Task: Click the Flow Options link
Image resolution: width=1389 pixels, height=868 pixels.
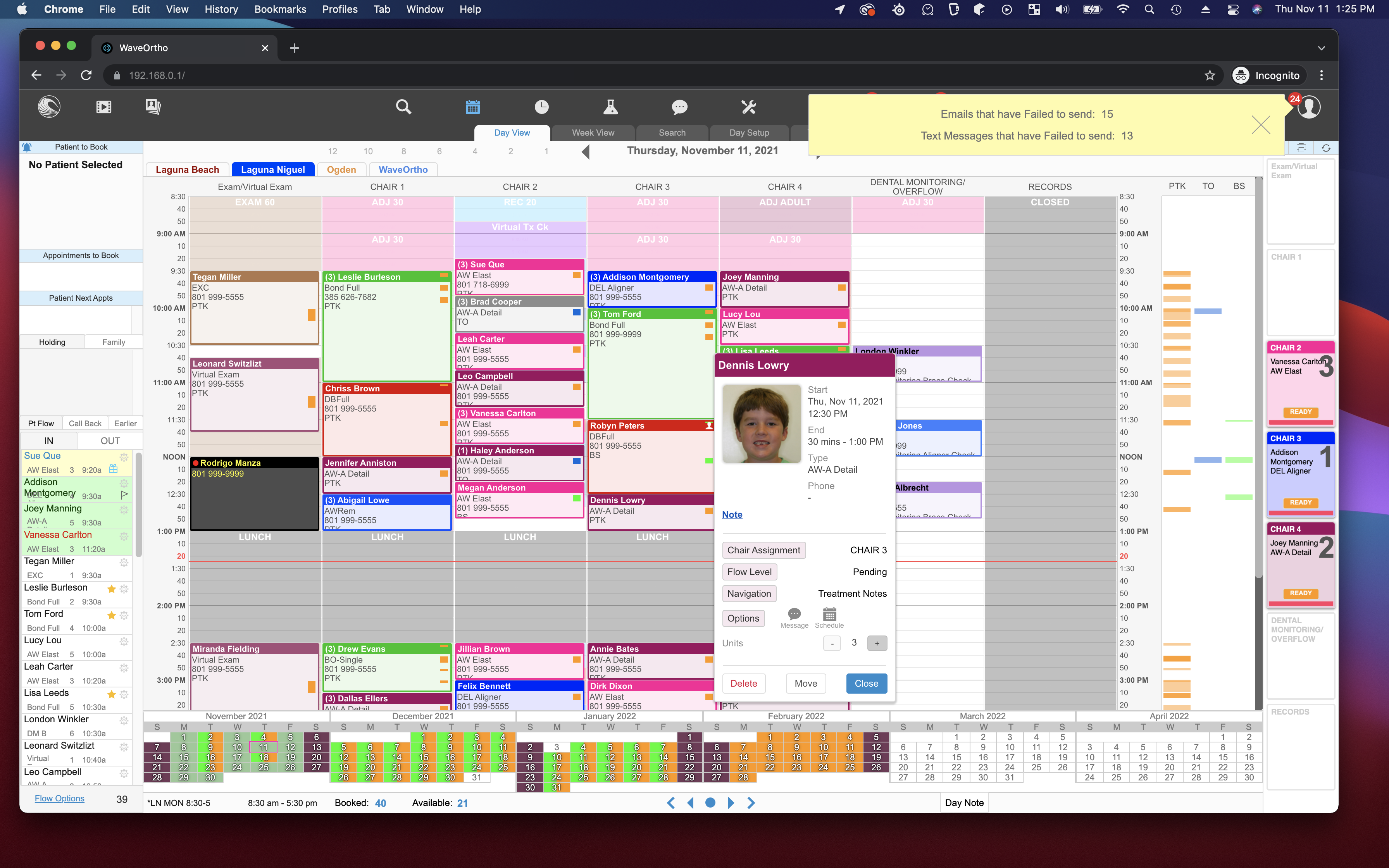Action: tap(59, 799)
